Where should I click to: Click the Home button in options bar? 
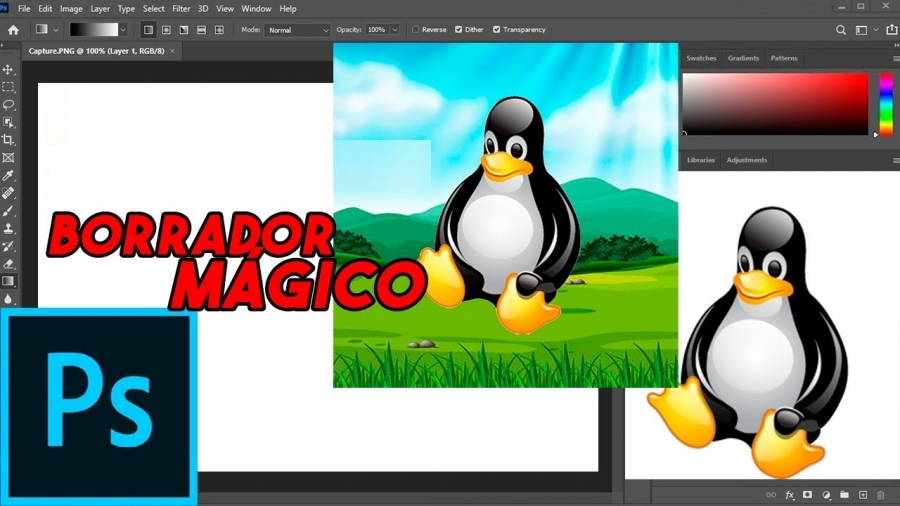pyautogui.click(x=13, y=30)
